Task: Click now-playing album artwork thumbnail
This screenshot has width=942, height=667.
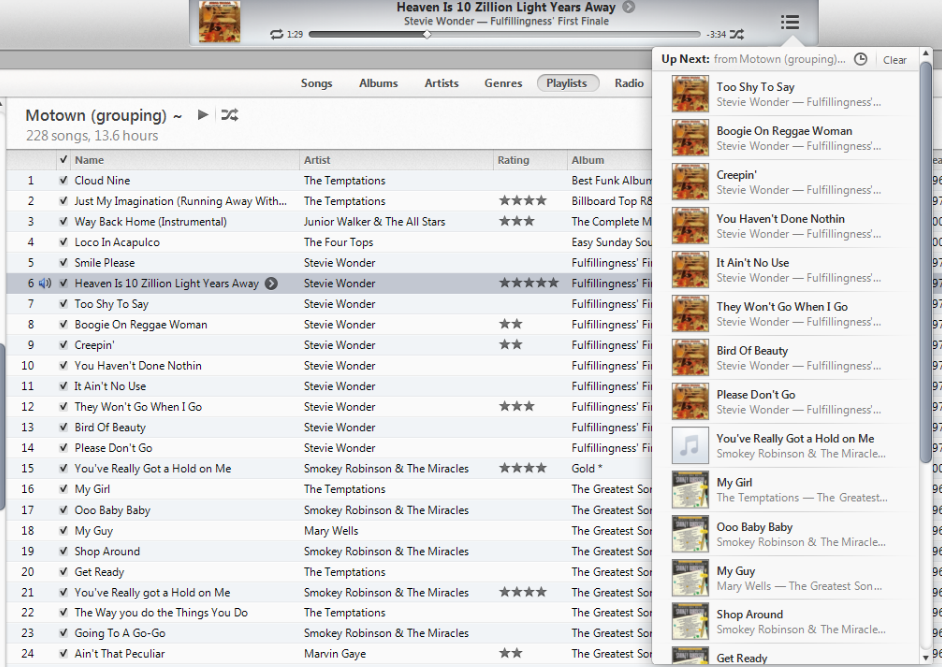Action: point(220,22)
